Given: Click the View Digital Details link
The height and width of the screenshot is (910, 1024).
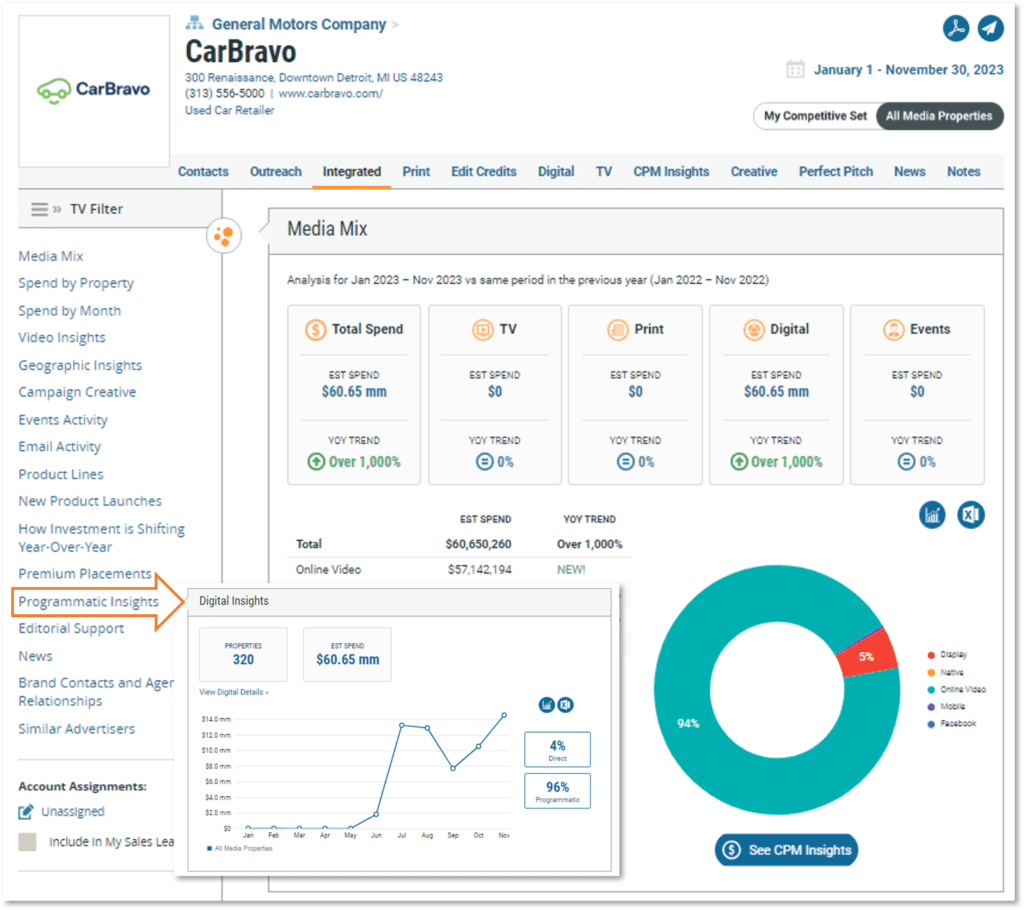Looking at the screenshot, I should (x=234, y=692).
